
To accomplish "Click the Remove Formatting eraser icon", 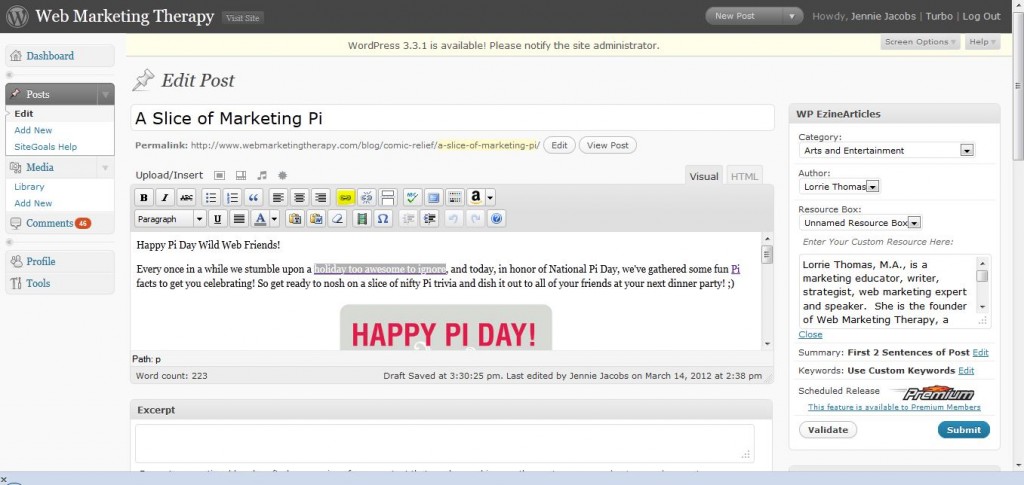I will tap(337, 219).
